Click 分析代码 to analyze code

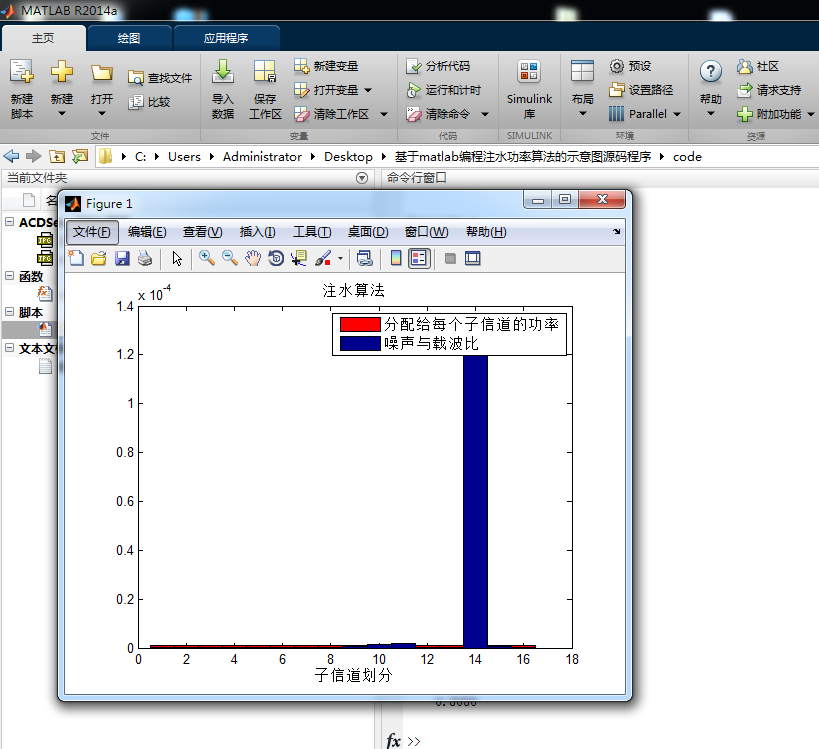[x=438, y=66]
